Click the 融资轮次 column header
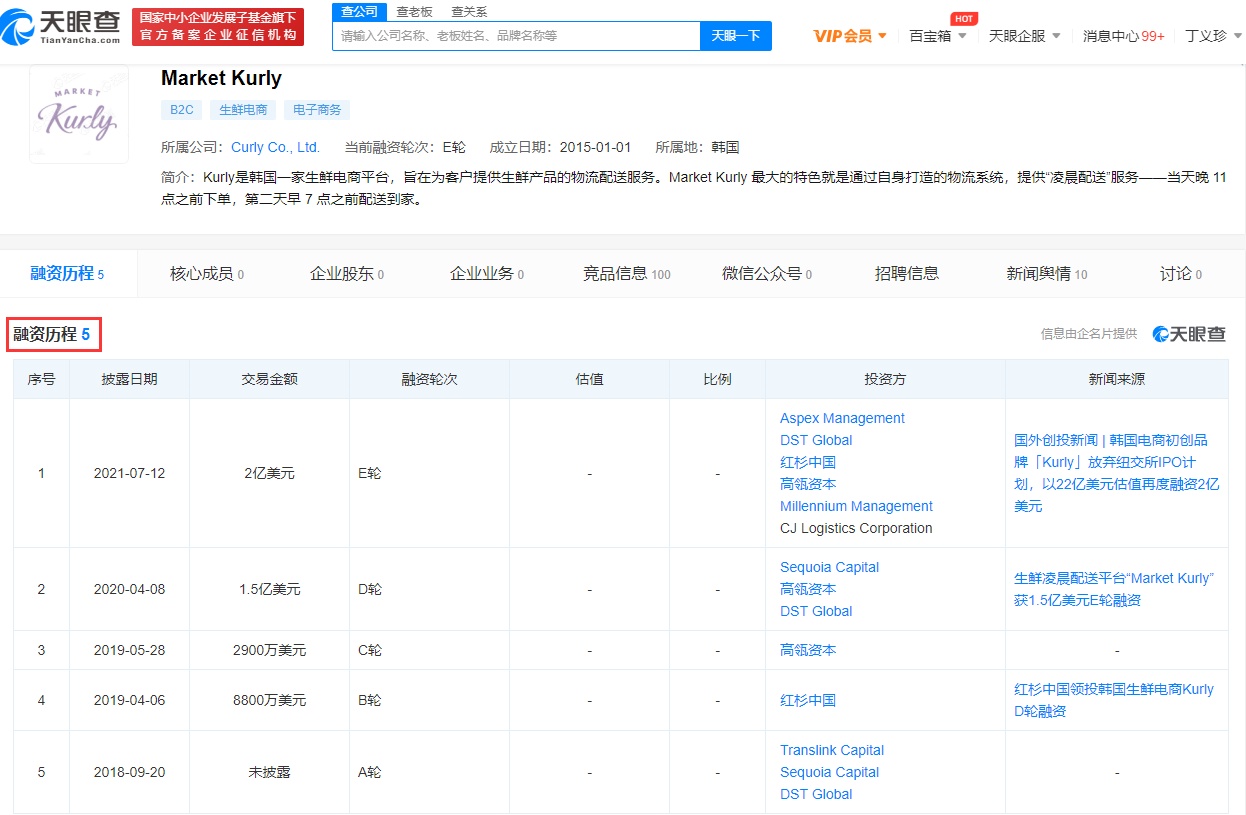Screen dimensions: 1246x815 (x=429, y=379)
